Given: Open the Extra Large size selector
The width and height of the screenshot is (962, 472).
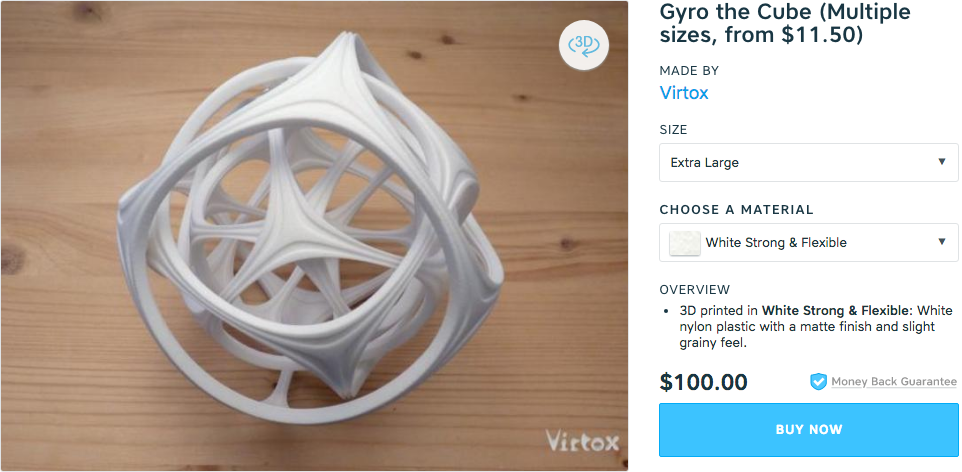Looking at the screenshot, I should pos(809,163).
